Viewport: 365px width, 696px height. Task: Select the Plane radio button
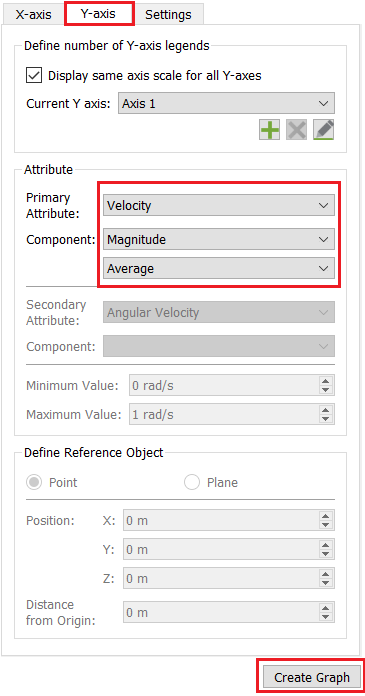pyautogui.click(x=192, y=482)
